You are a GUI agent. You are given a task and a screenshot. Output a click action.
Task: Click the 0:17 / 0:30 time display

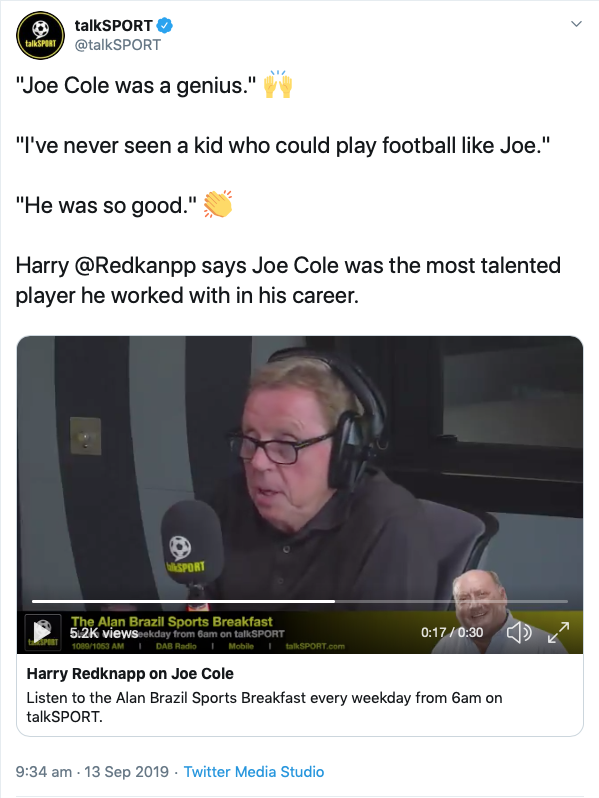tap(452, 632)
